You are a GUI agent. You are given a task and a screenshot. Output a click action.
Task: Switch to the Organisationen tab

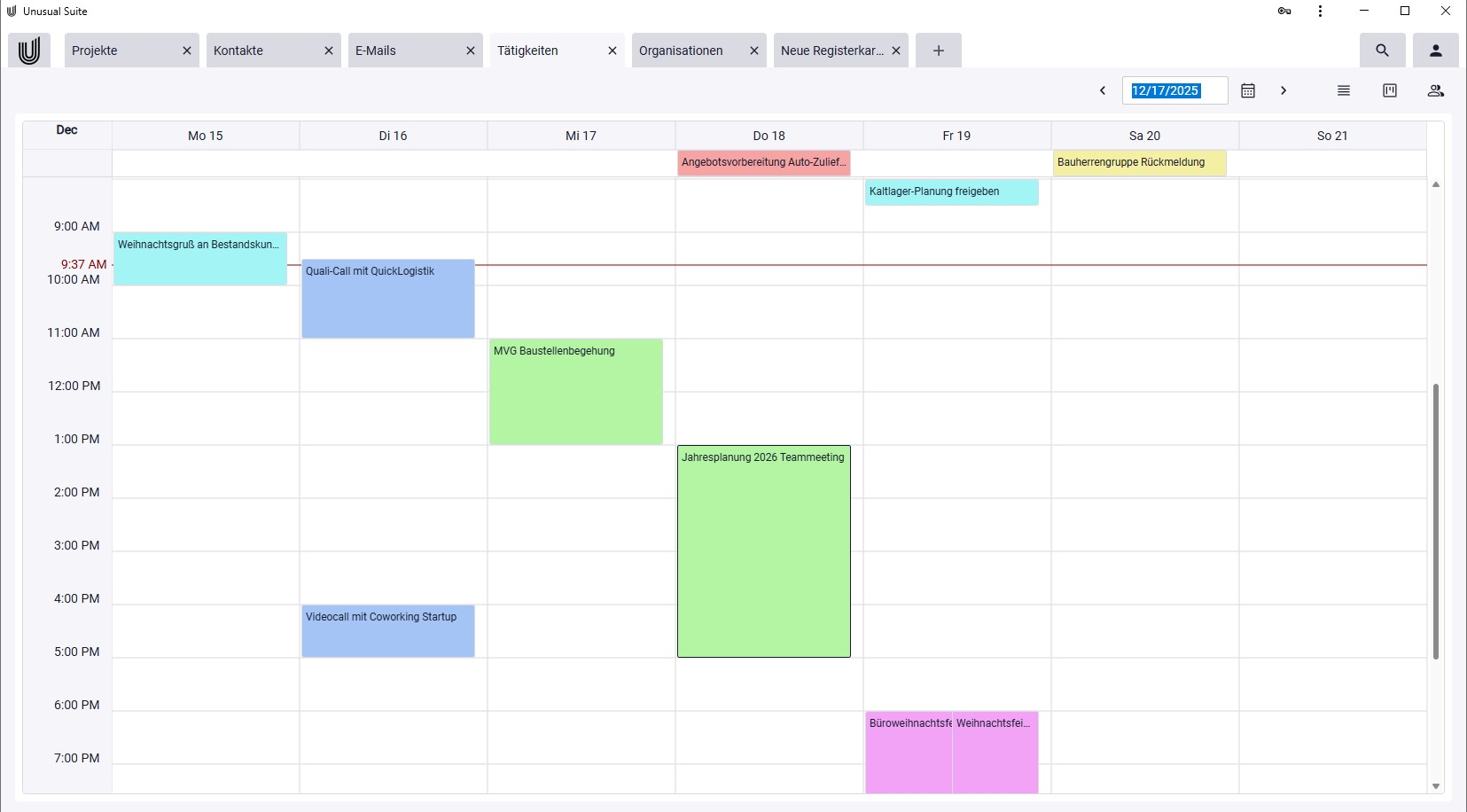(x=681, y=51)
